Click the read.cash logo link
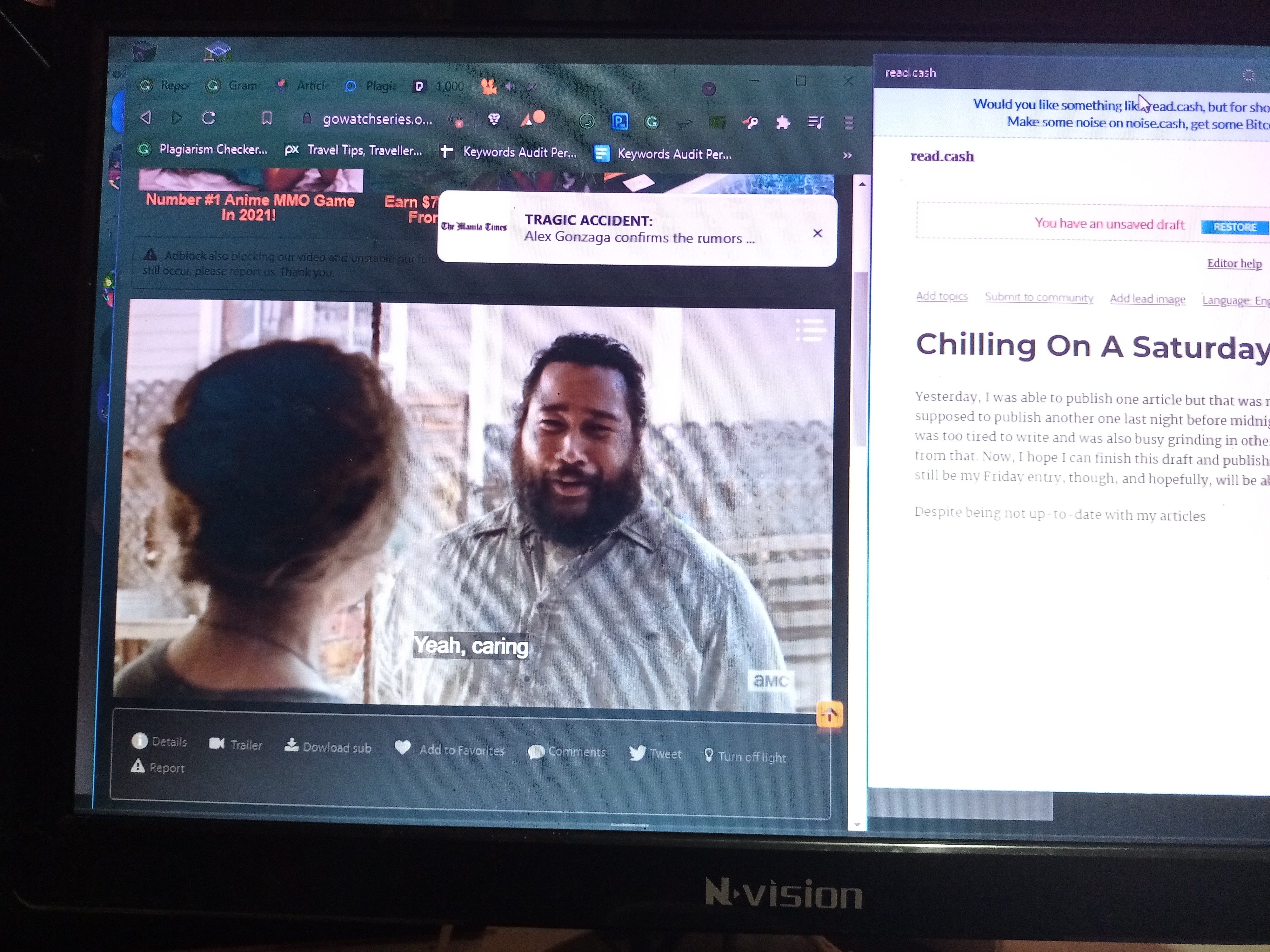1270x952 pixels. (942, 156)
